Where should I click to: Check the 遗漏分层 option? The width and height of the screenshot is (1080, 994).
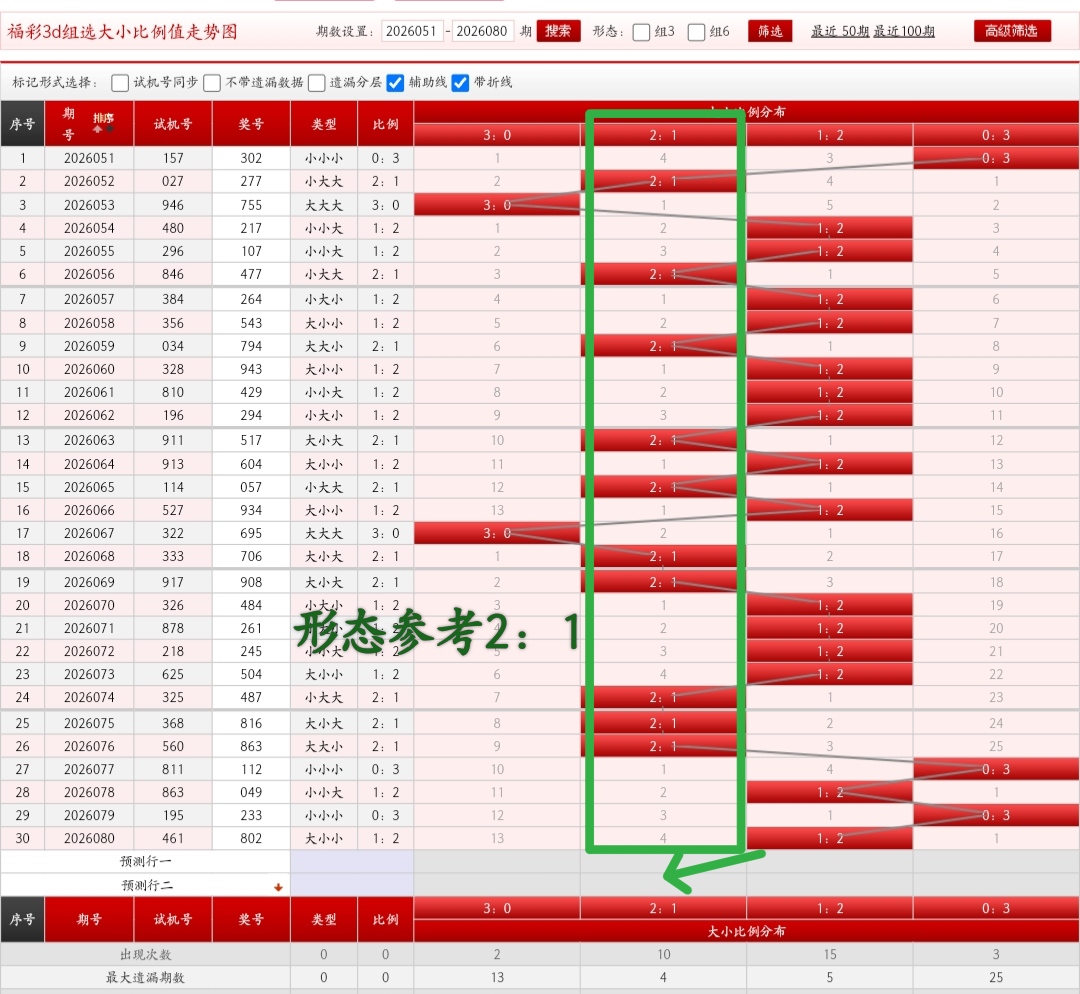point(317,83)
